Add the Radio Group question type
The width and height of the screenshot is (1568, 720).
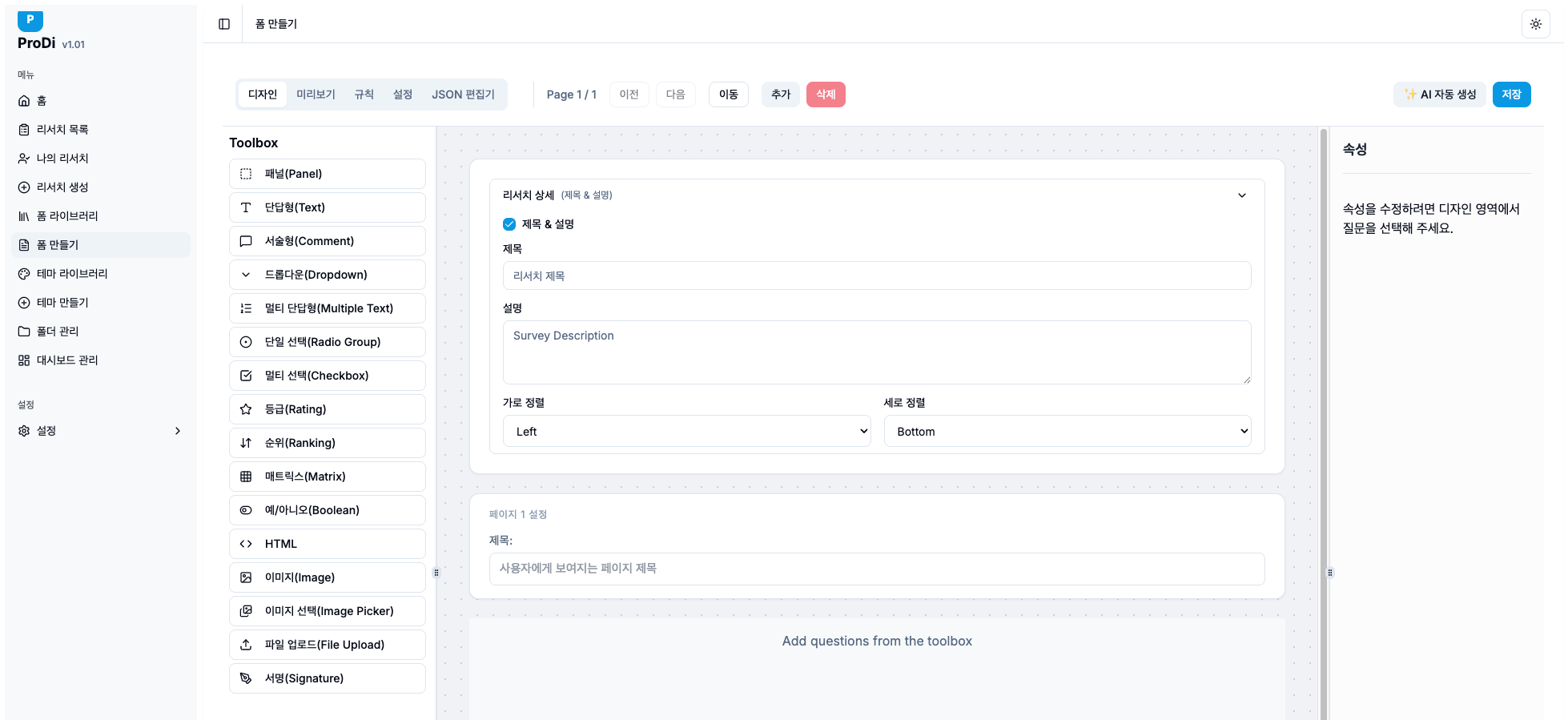[327, 342]
